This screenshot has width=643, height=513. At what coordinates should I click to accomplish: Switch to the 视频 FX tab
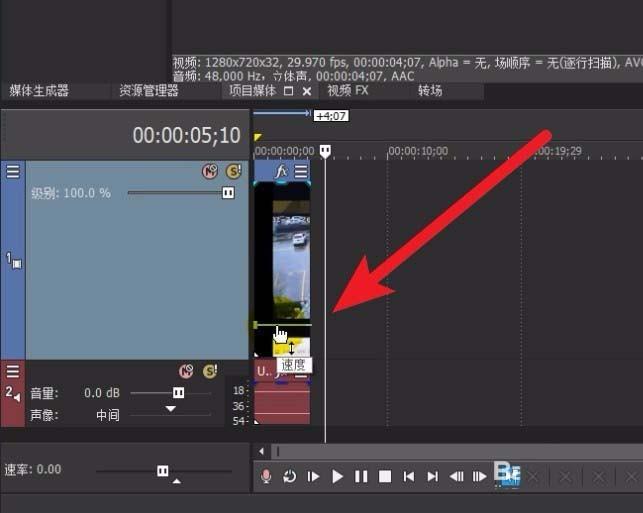click(348, 91)
